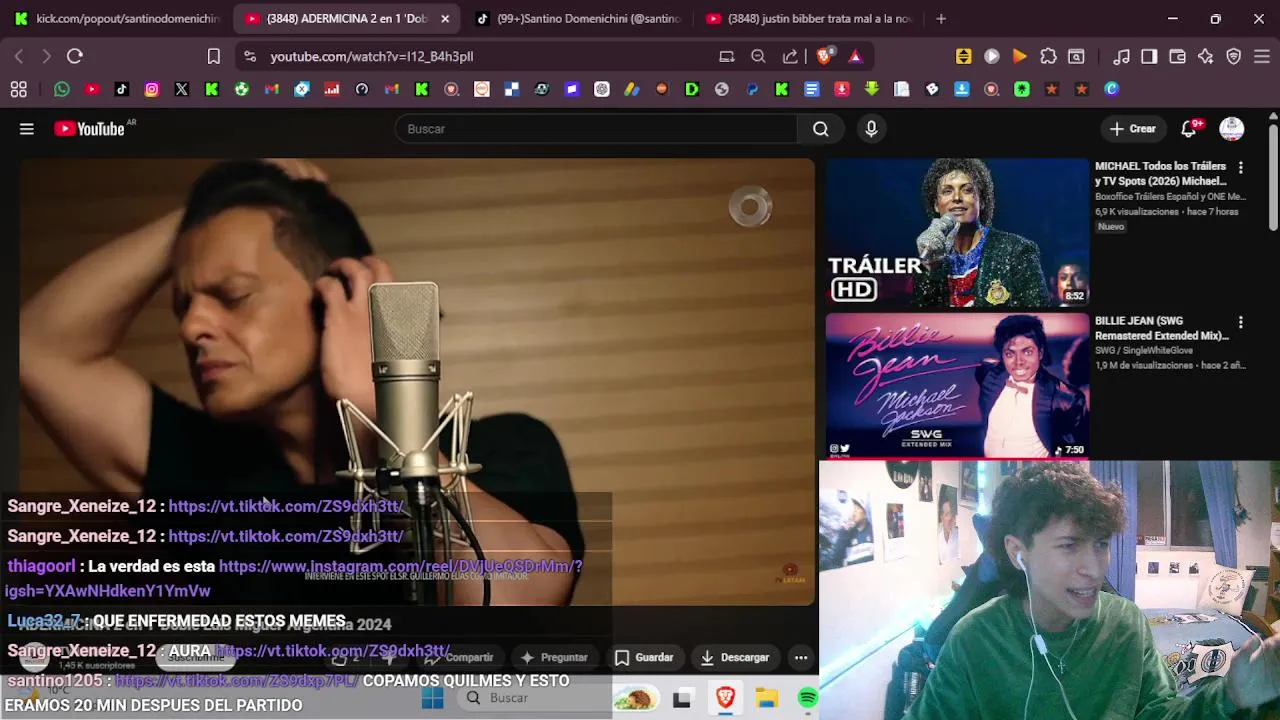
Task: Open the MICHAEL Todos los Tráilers video thumbnail
Action: [957, 232]
